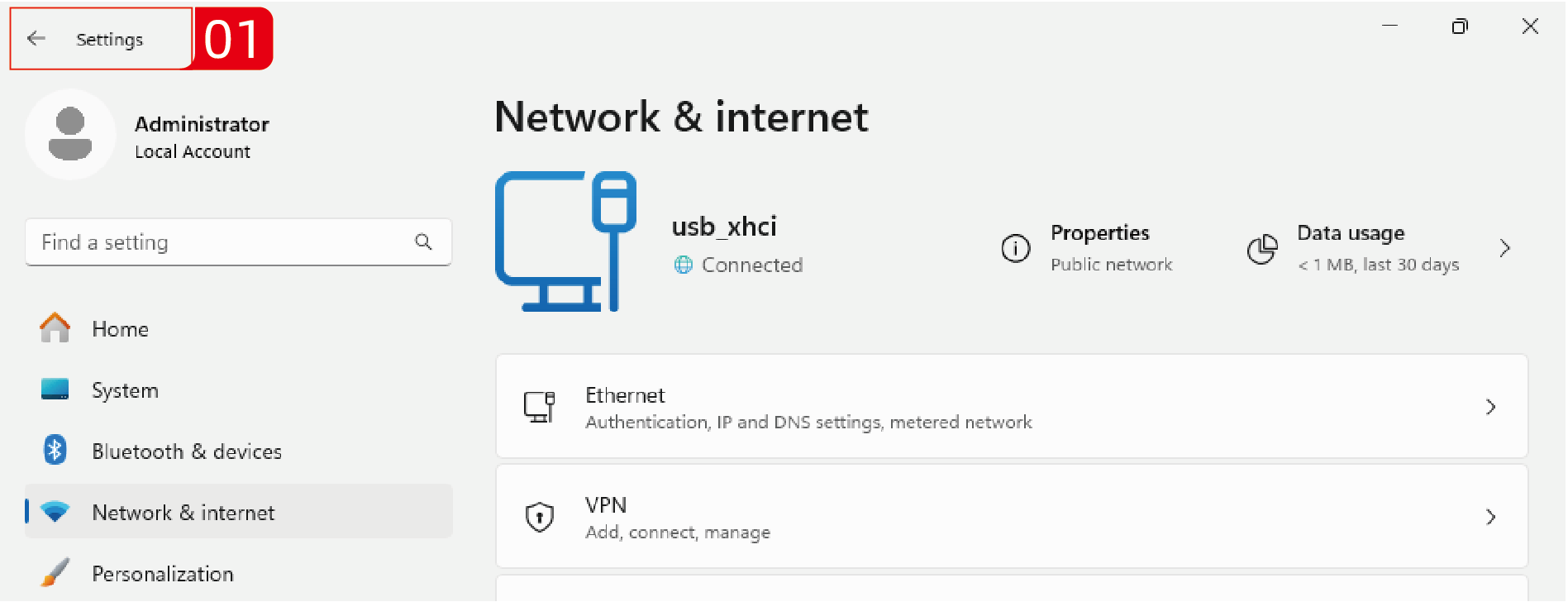Screen dimensions: 1568x602
Task: Click the Ethernet row monitor icon
Action: pos(540,407)
